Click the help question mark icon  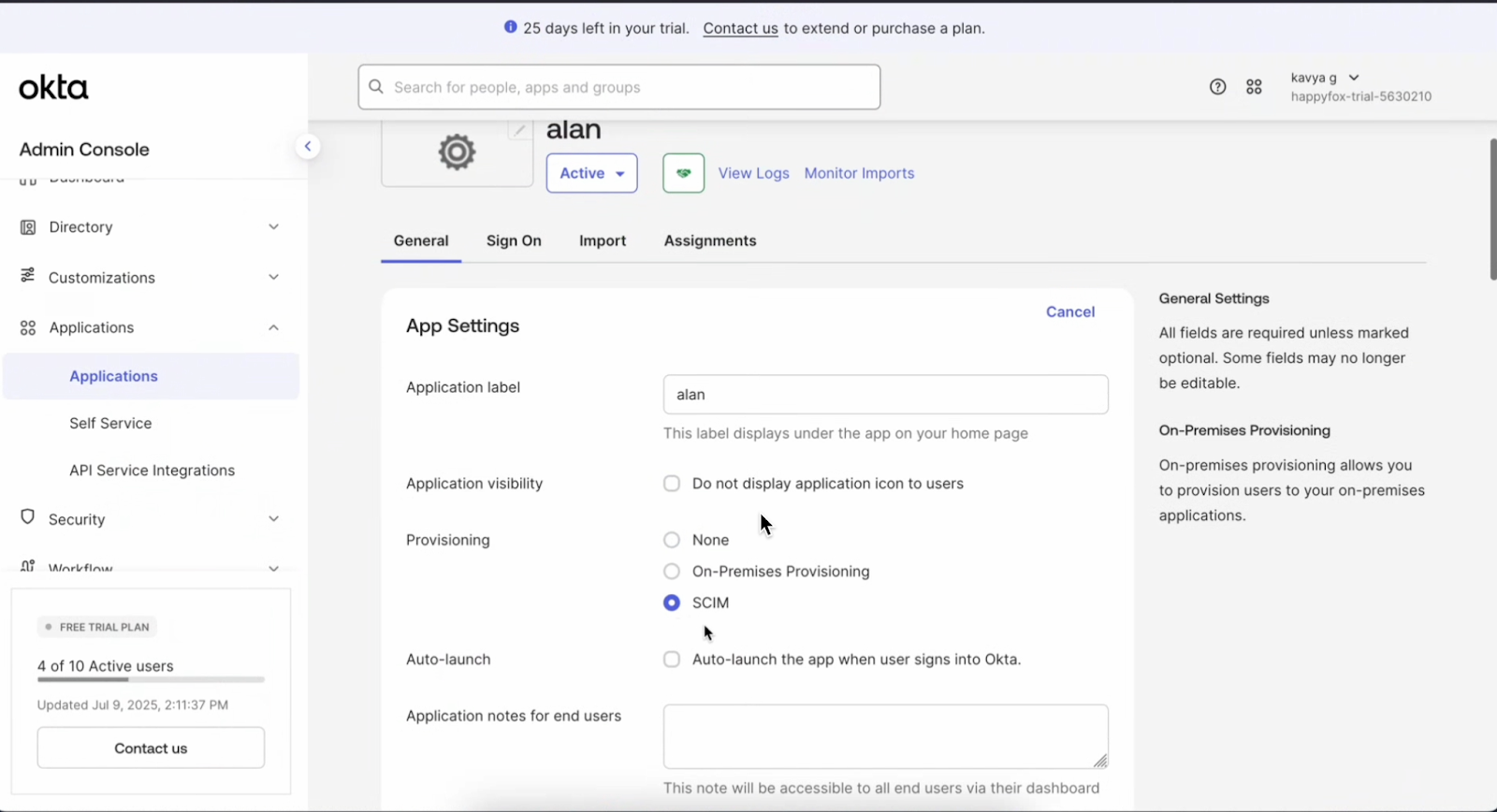point(1217,87)
